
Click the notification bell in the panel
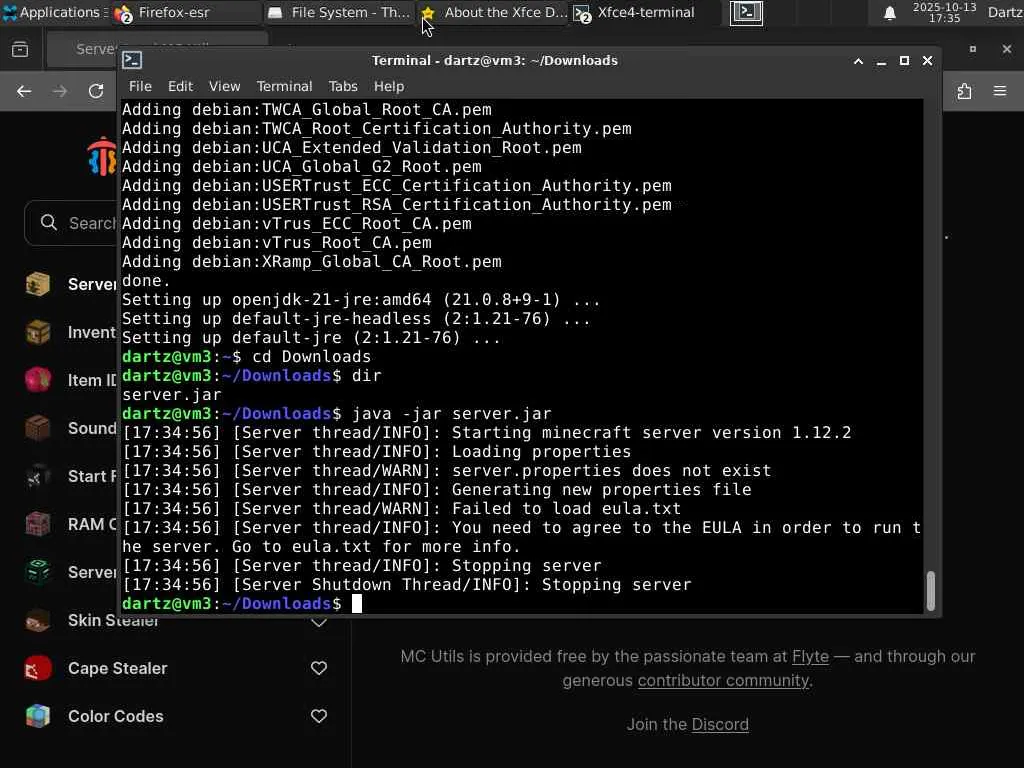click(x=889, y=13)
